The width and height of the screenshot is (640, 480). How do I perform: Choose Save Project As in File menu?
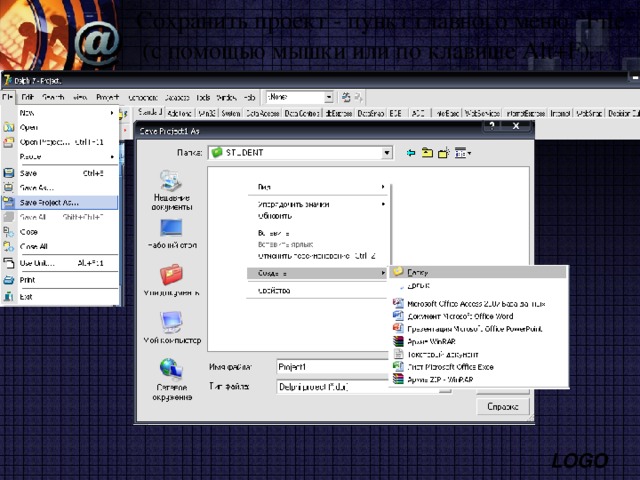coord(50,202)
